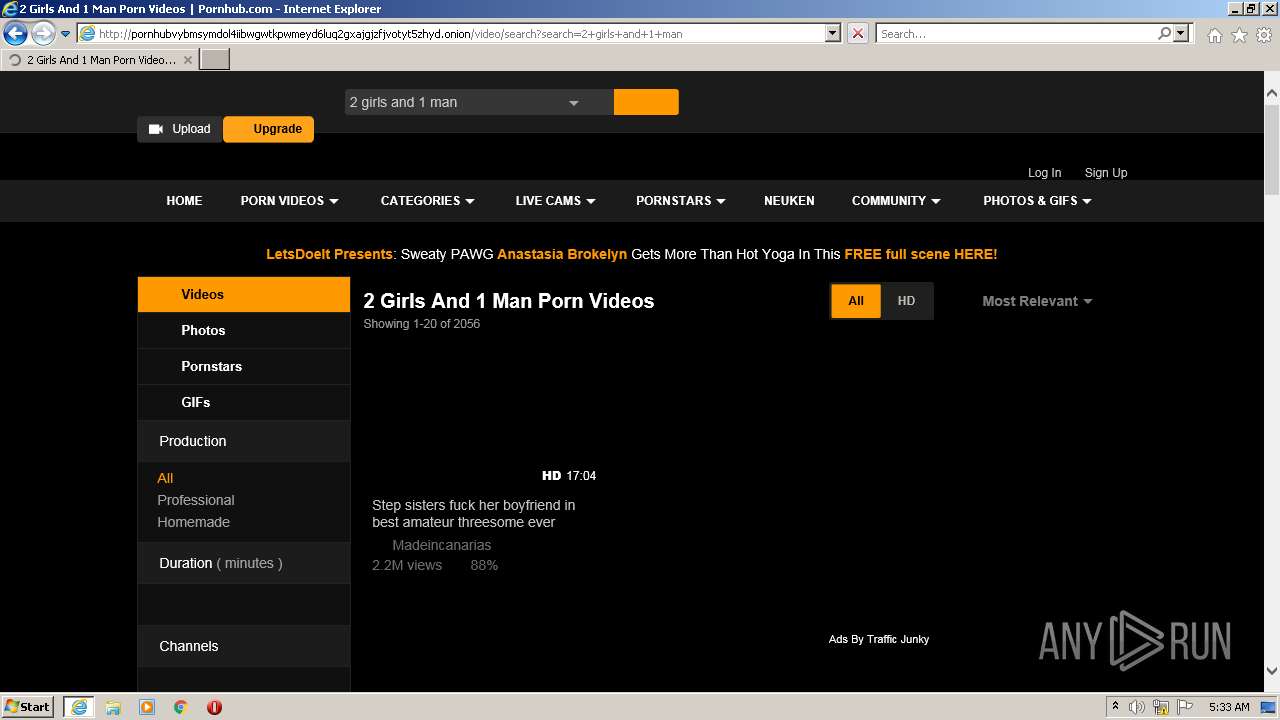The height and width of the screenshot is (720, 1280).
Task: Open the Most Relevant sort dropdown
Action: tap(1037, 301)
